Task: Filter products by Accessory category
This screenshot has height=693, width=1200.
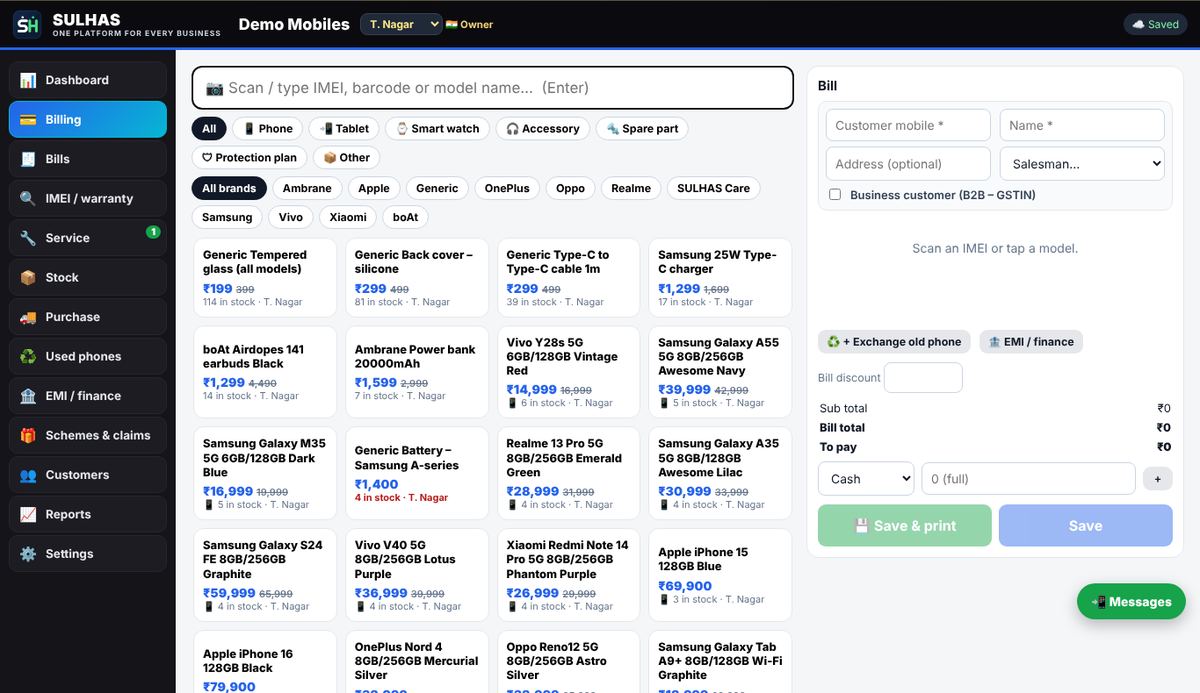Action: click(x=542, y=129)
